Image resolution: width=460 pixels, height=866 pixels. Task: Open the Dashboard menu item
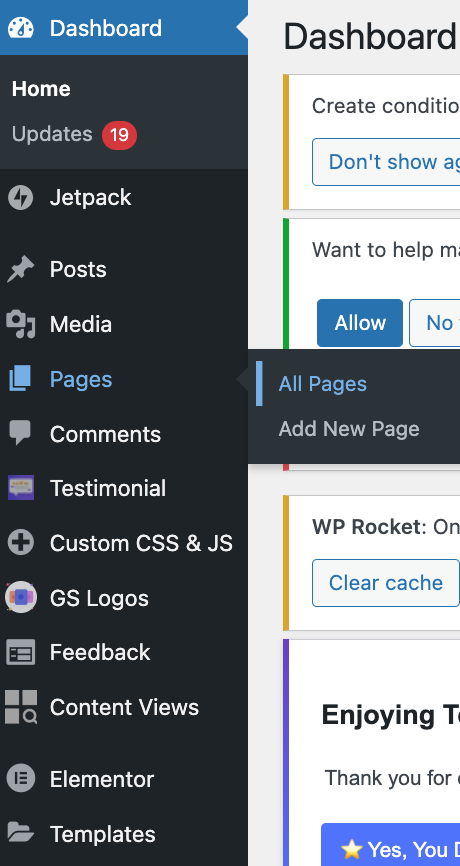click(x=124, y=28)
